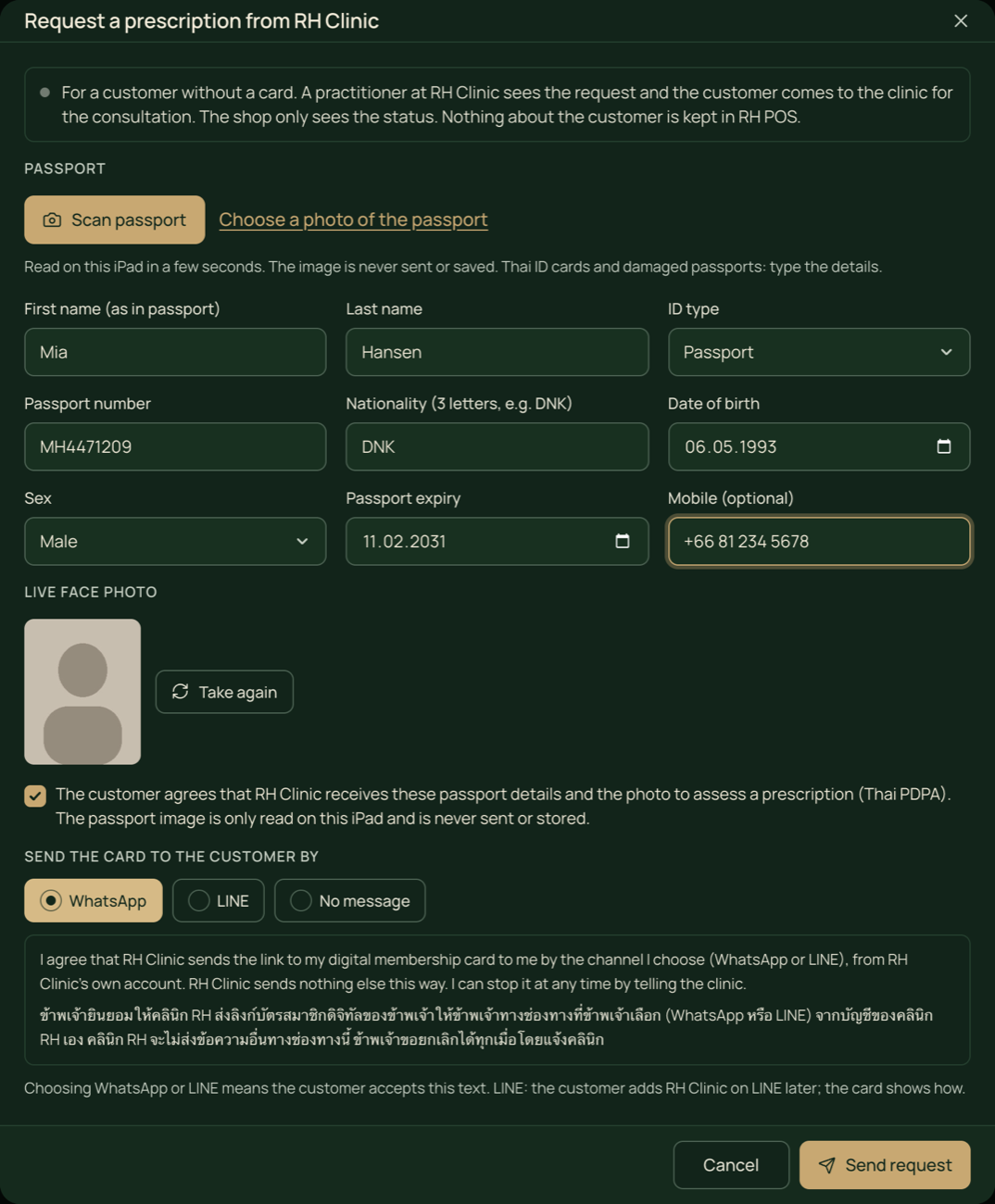Click the ID type label
This screenshot has width=995, height=1204.
click(x=693, y=309)
